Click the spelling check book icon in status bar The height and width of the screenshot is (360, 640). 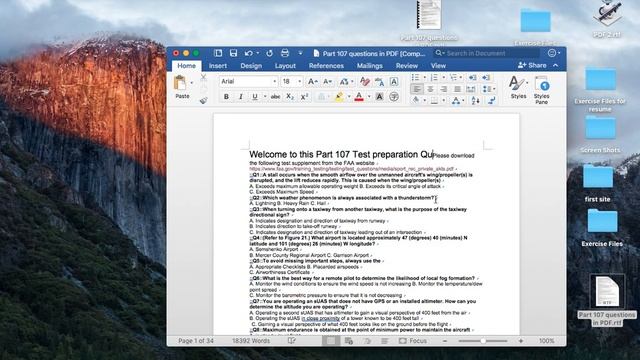[x=291, y=340]
